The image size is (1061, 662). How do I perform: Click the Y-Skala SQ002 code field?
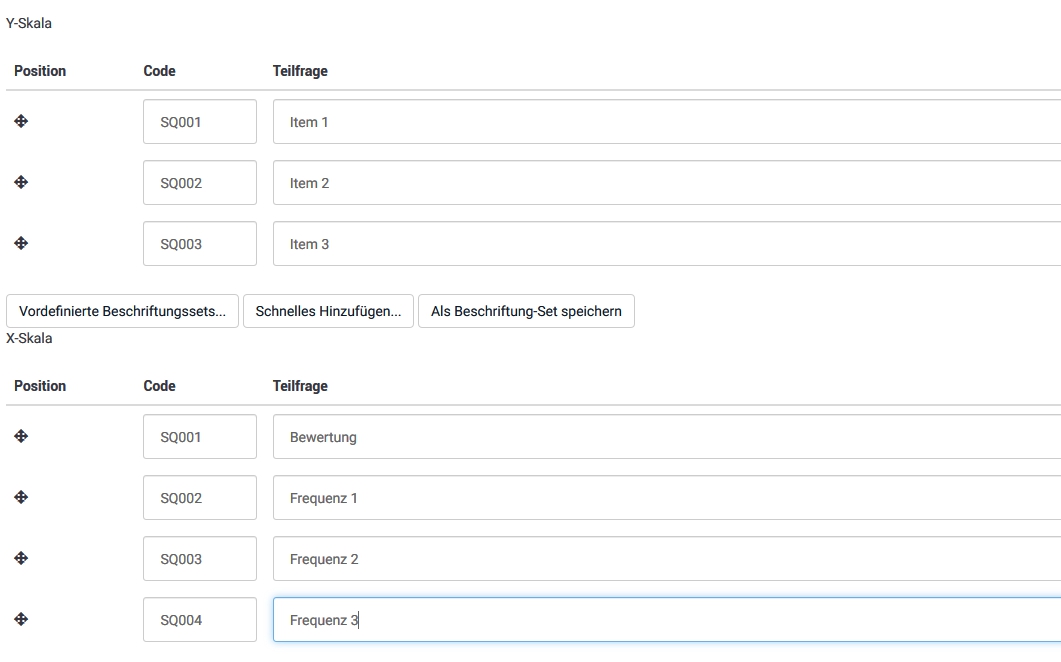(x=200, y=183)
